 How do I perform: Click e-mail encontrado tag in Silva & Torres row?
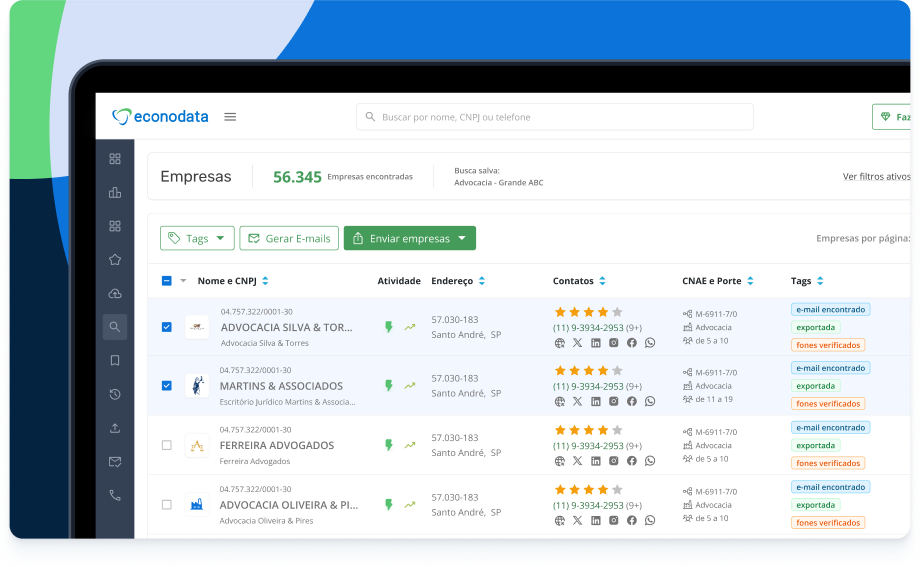click(830, 309)
